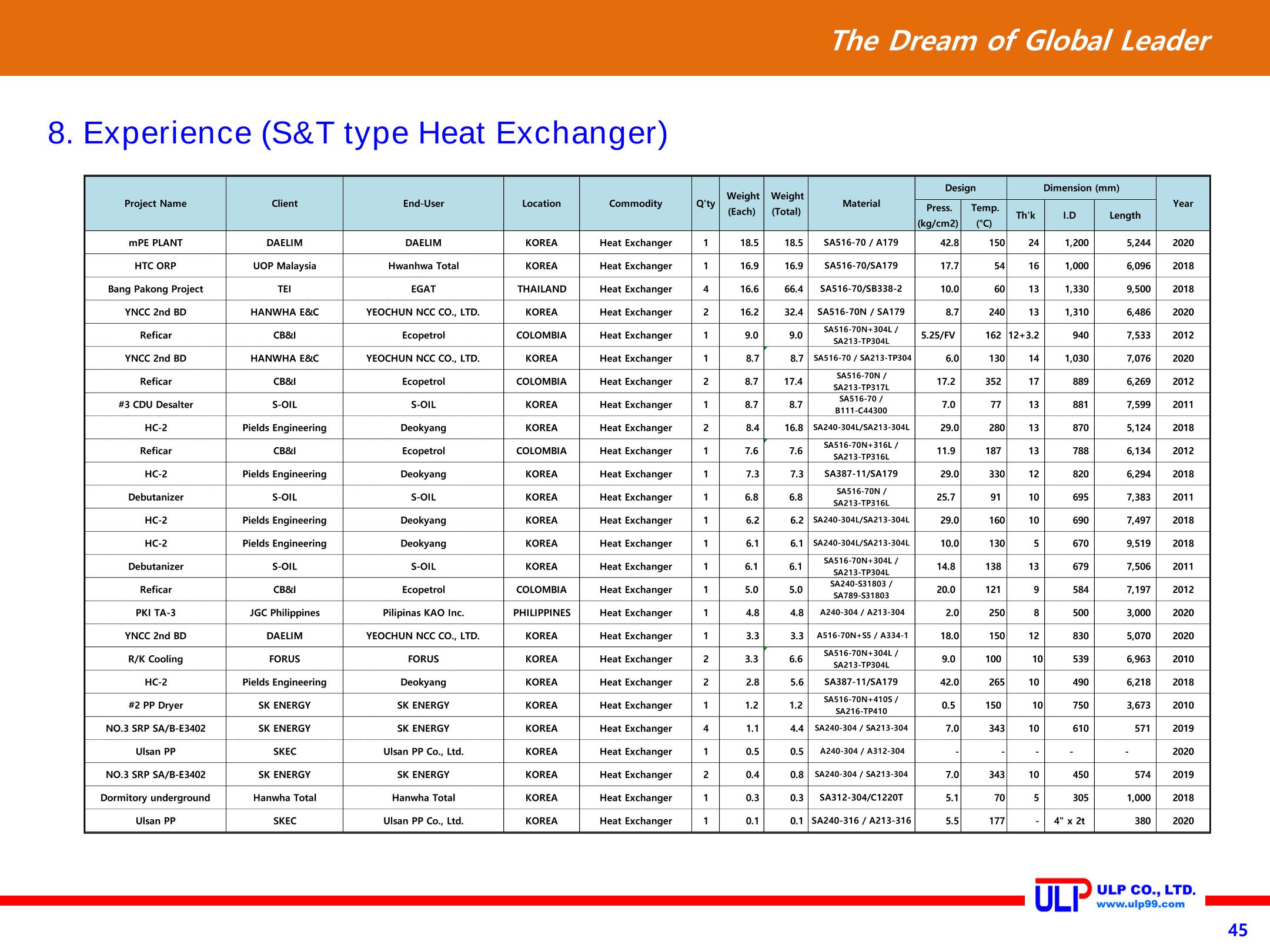The image size is (1270, 952).
Task: Click the 'A516-70N+S5 / A334-1' material cell
Action: 861,636
